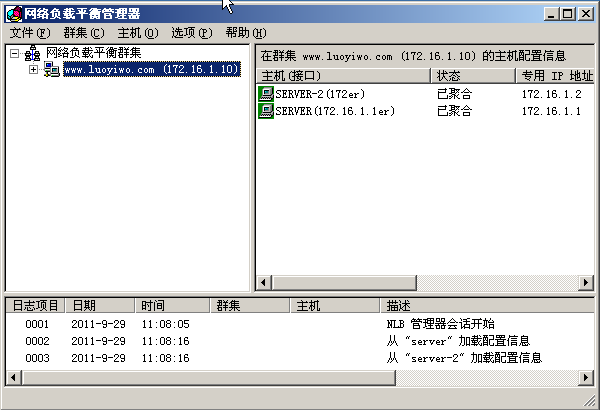Click the 已聚合 status of SERVER-2
Image resolution: width=600 pixels, height=410 pixels.
click(455, 94)
